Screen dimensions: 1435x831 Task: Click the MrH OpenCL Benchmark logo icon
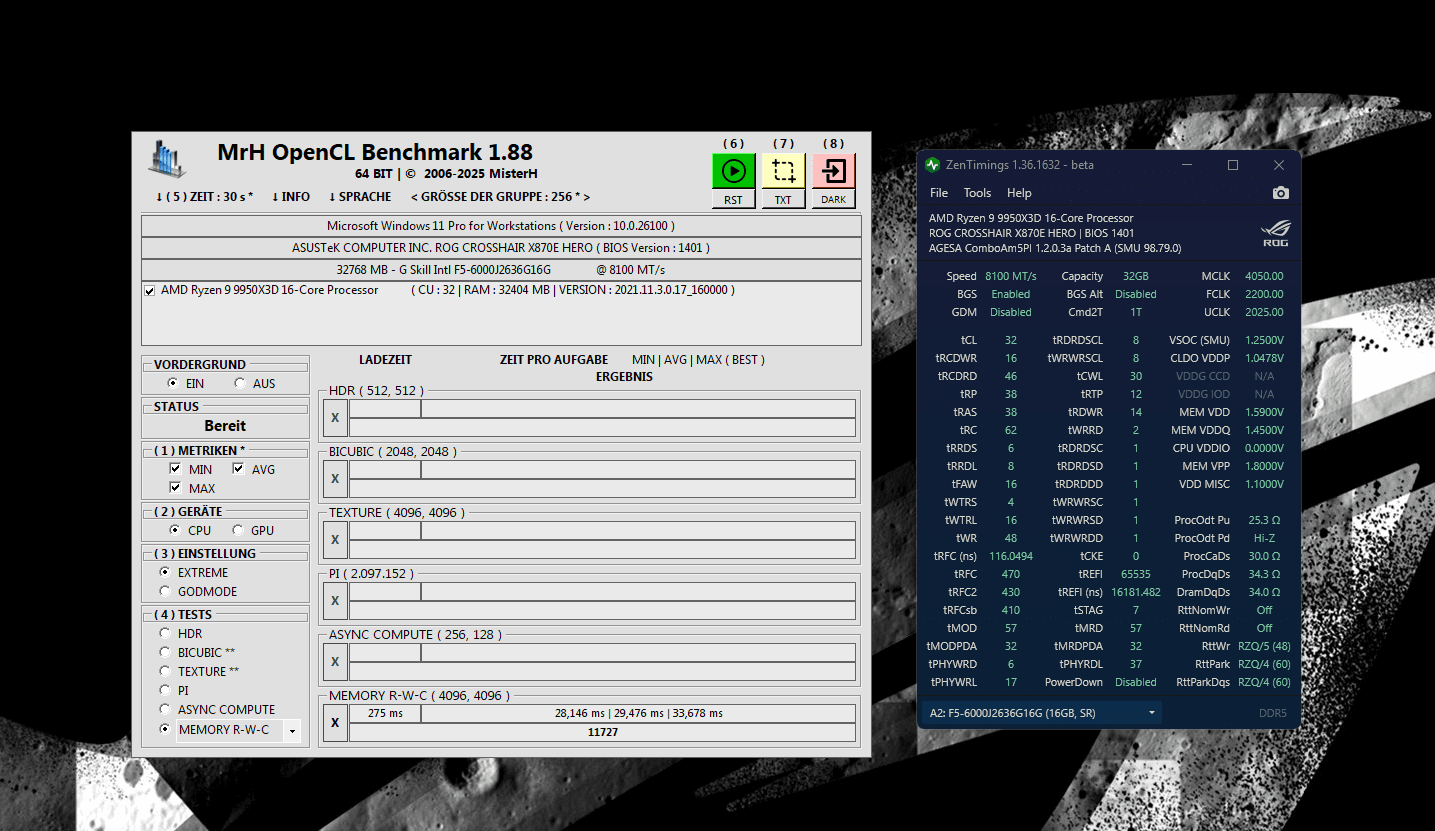point(168,160)
